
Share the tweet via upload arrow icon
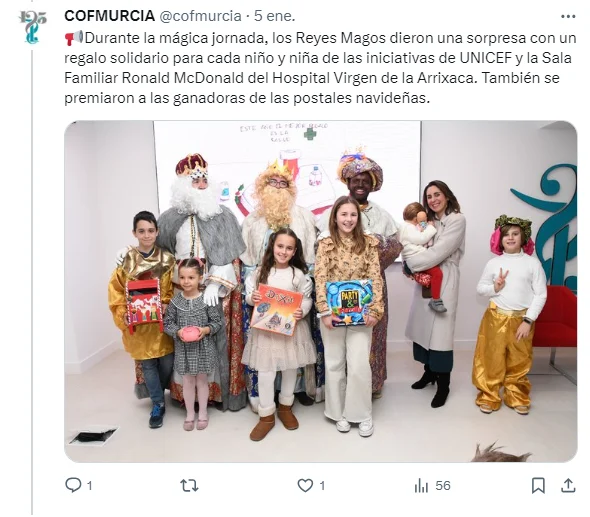click(568, 485)
